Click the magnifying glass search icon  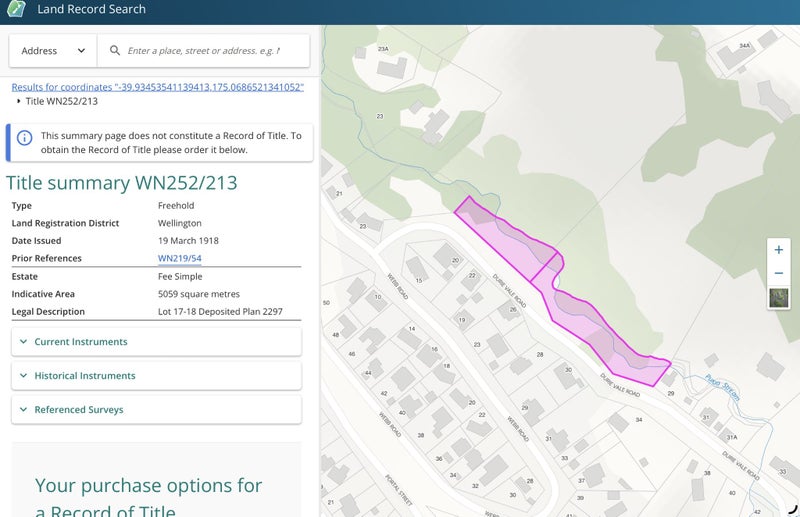tap(115, 51)
